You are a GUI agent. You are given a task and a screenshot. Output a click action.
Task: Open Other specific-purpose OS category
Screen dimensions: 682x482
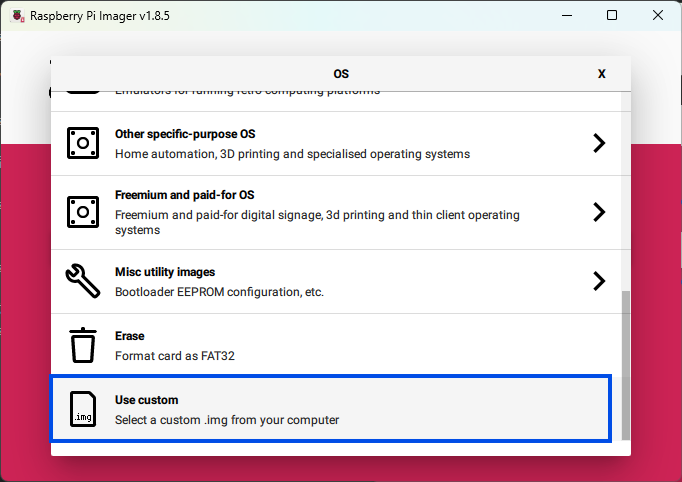pyautogui.click(x=336, y=144)
